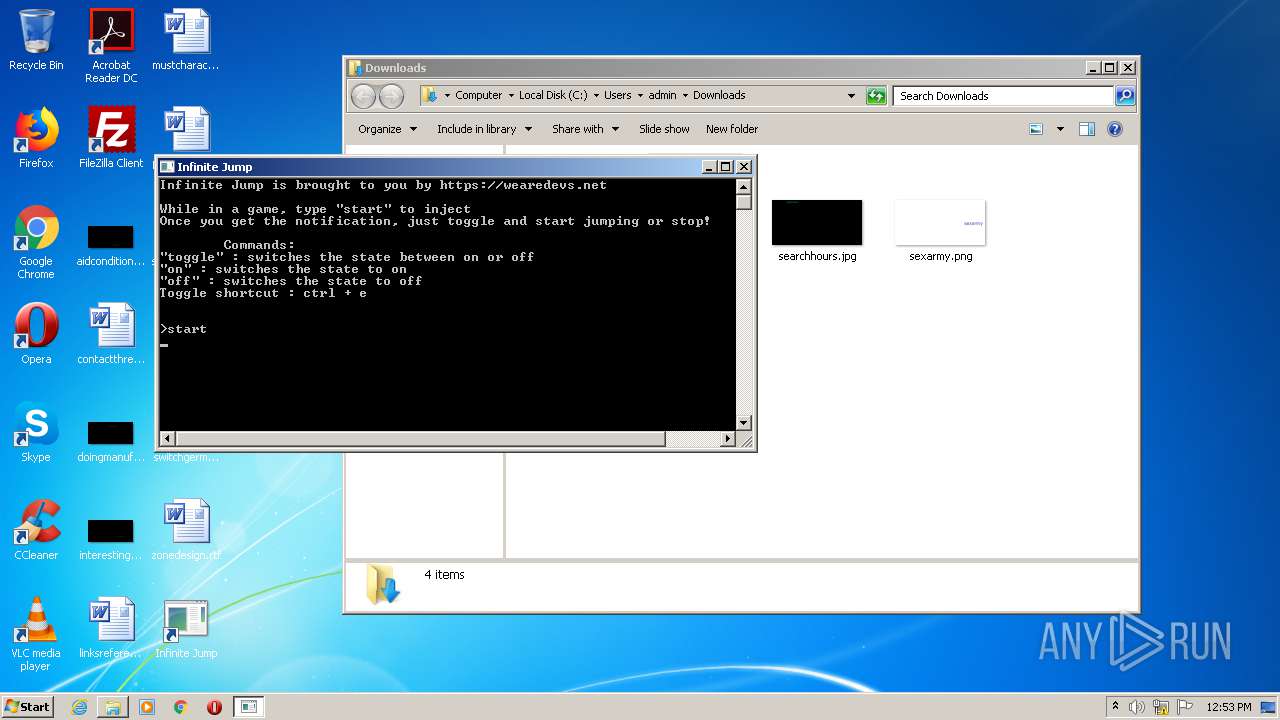Click Internet Explorer taskbar icon
Screen dimensions: 1280x720
click(79, 707)
